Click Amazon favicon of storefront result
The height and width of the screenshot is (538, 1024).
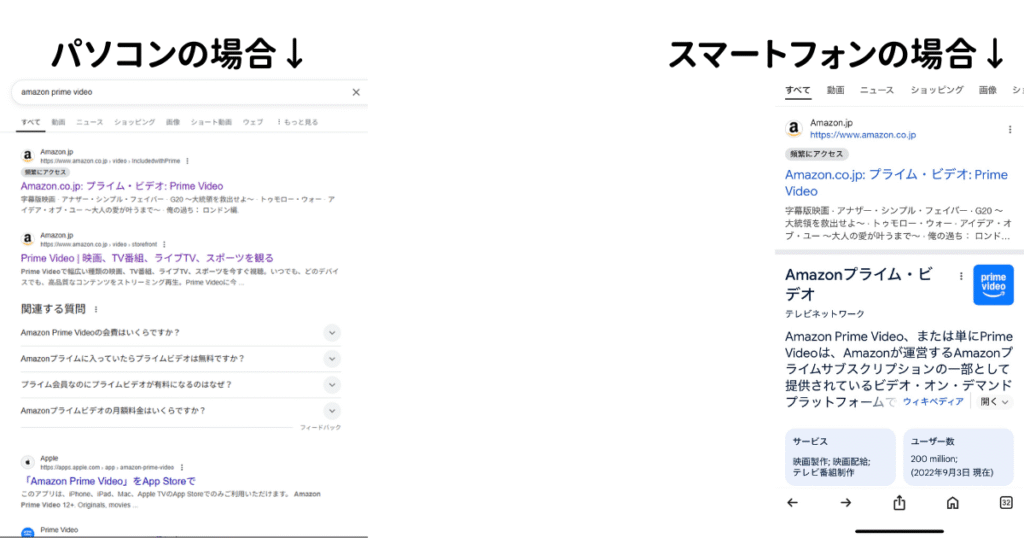[x=27, y=239]
